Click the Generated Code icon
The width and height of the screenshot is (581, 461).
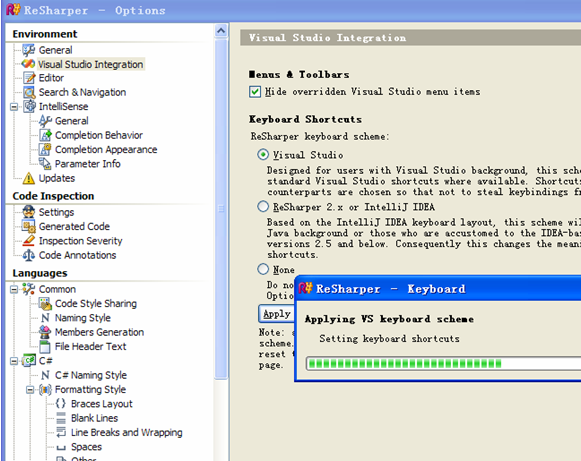click(29, 226)
